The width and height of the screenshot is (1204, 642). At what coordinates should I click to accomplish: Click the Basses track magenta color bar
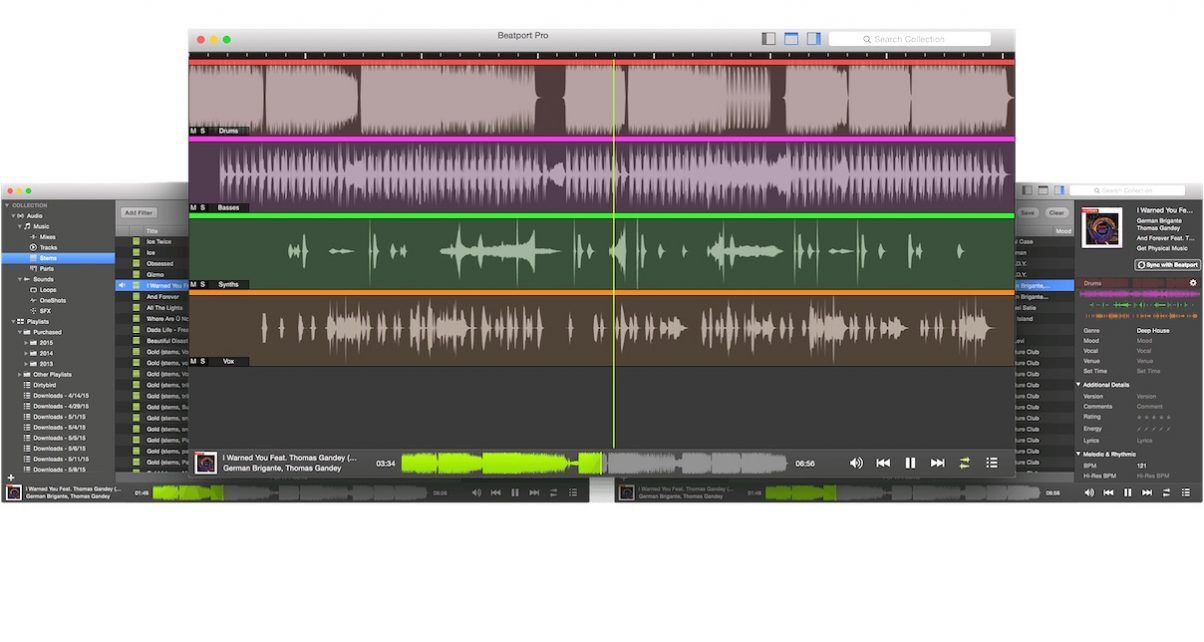pyautogui.click(x=601, y=139)
